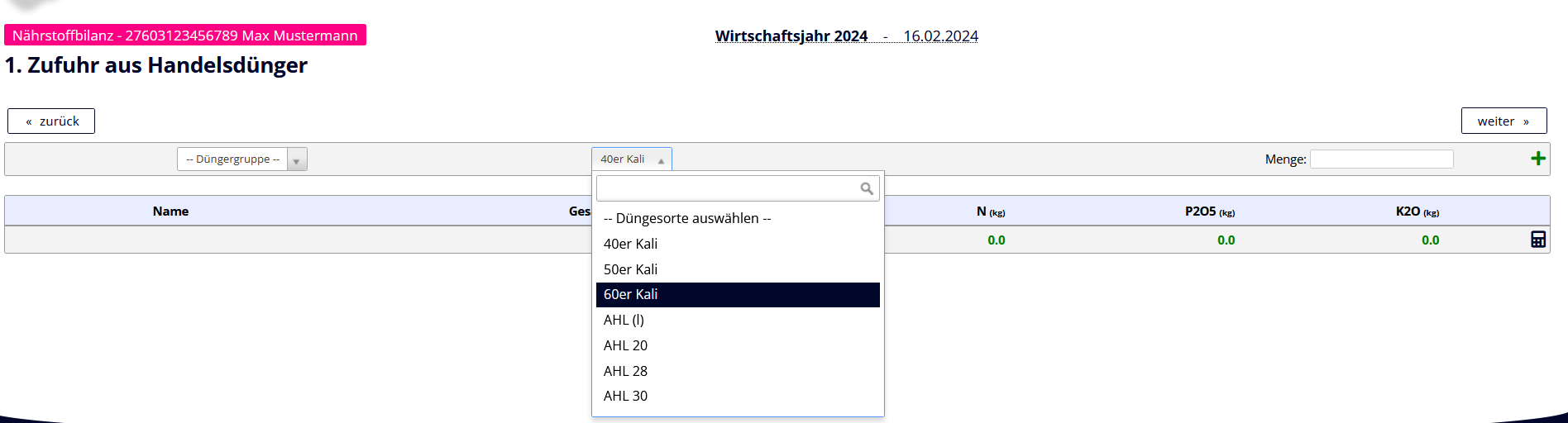Click the N (kg) column header
This screenshot has height=423, width=1568.
coord(991,211)
